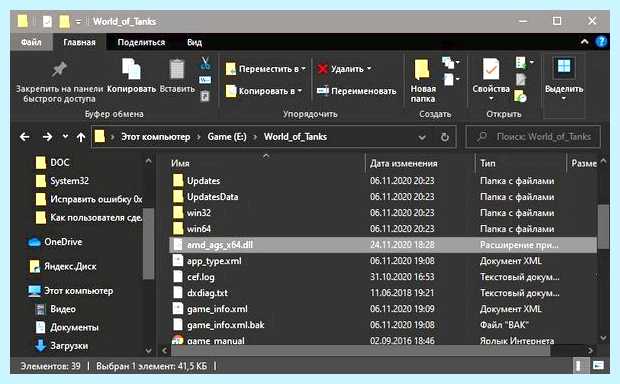Viewport: 620px width, 384px height.
Task: Expand address bar history dropdown
Action: pos(422,137)
